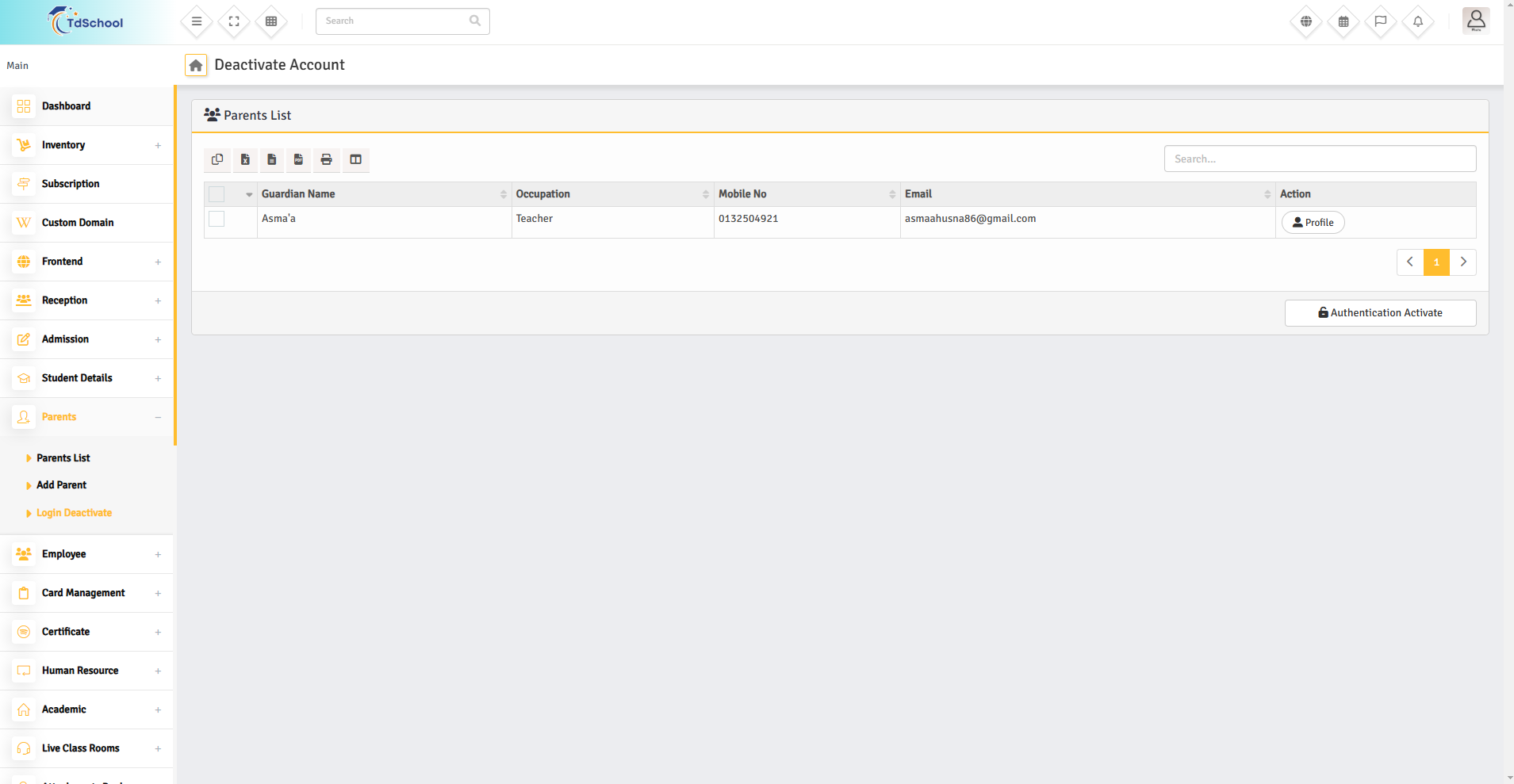Open the row selection dropdown arrow

[x=249, y=194]
